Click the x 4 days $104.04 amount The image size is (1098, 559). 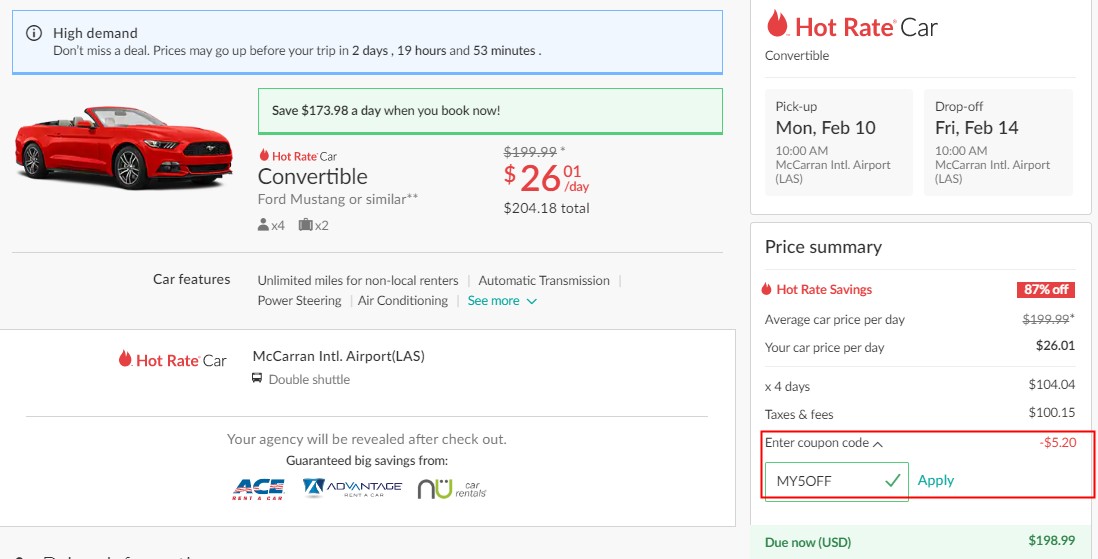tap(1052, 385)
